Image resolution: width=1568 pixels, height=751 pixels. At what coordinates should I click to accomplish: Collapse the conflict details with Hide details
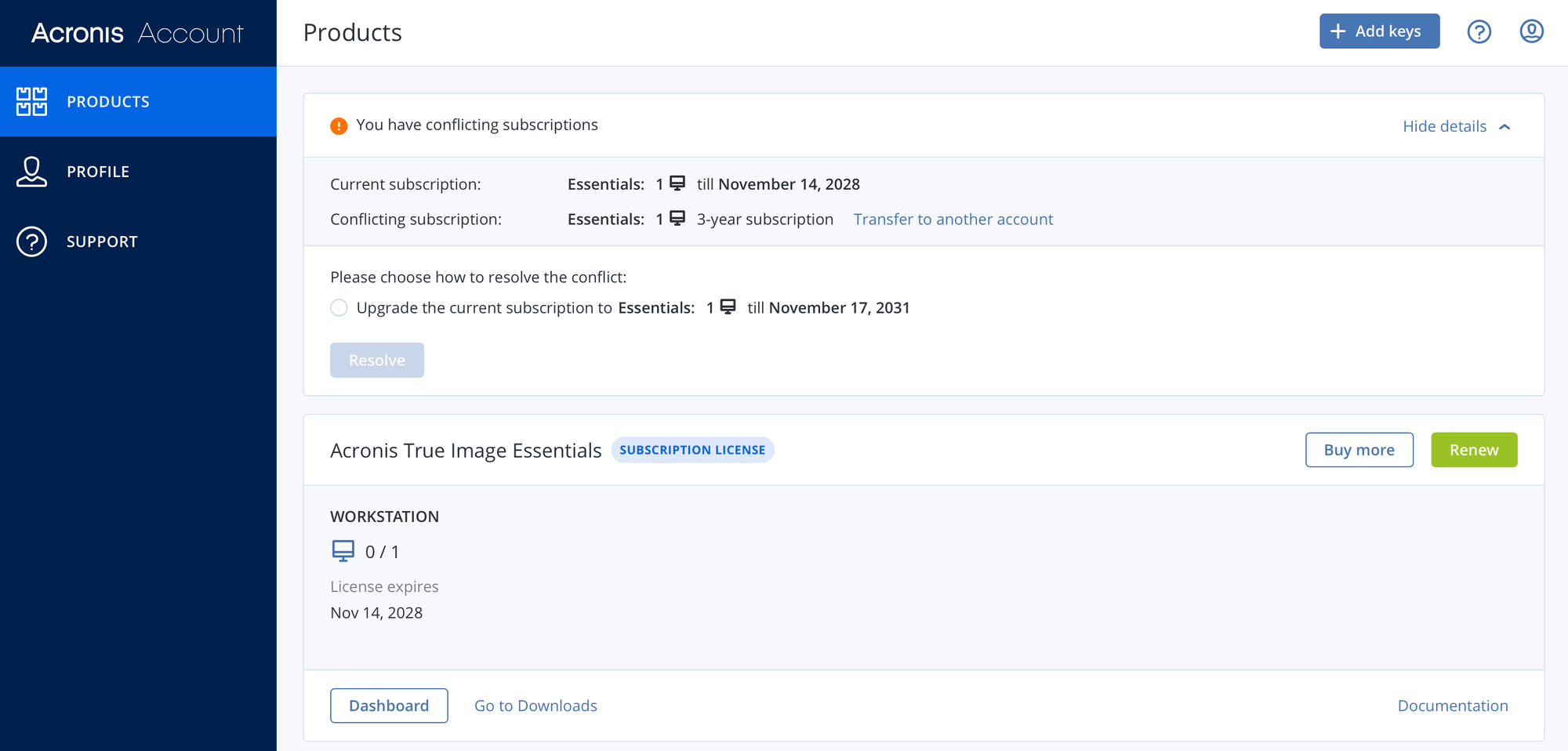coord(1444,126)
